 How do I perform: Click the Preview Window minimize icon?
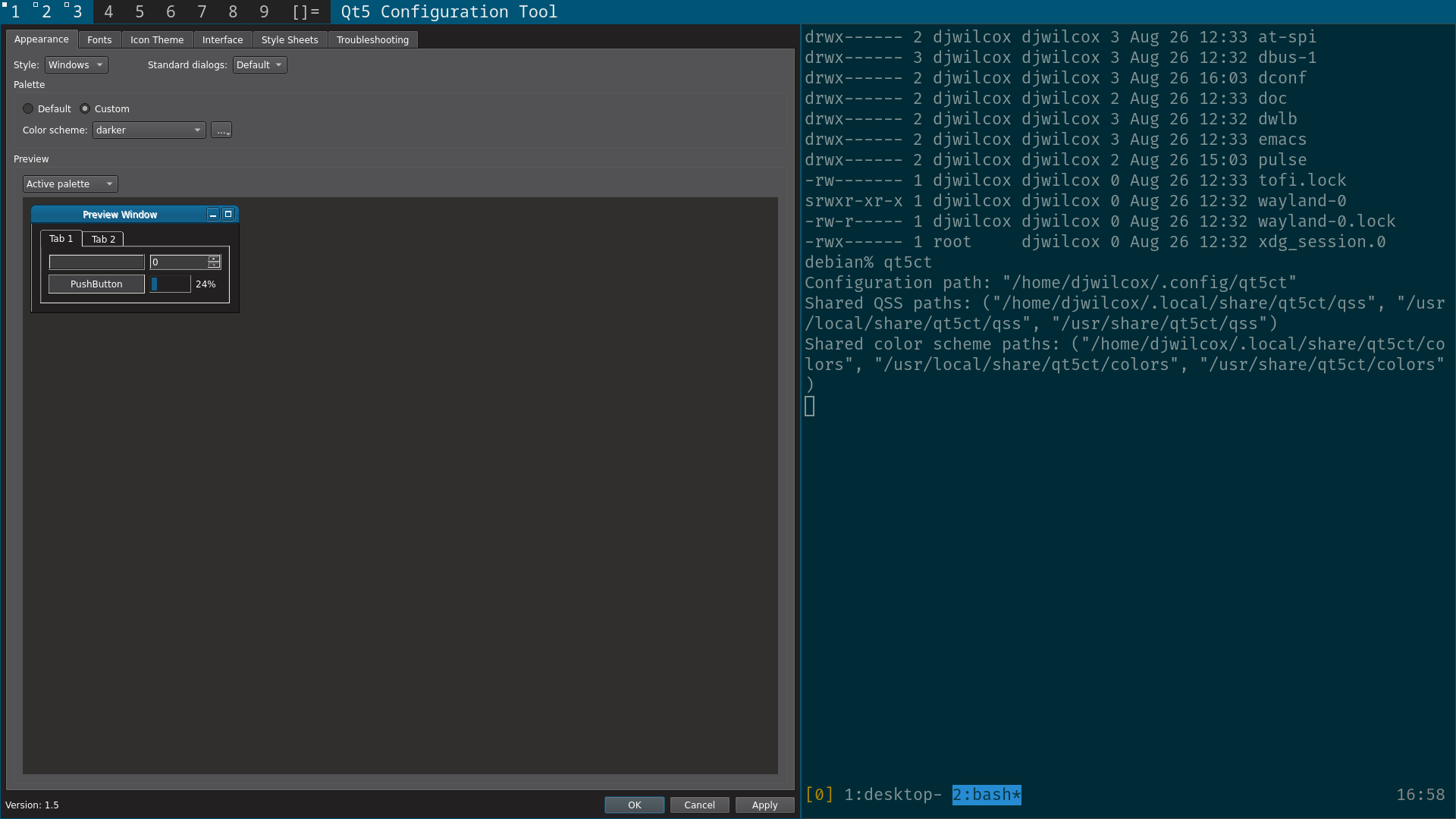pyautogui.click(x=213, y=215)
